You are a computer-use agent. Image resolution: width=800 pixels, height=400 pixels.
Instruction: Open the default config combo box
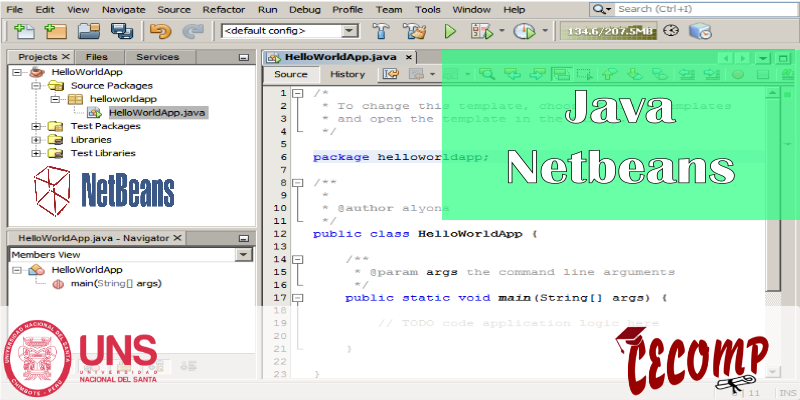[290, 31]
